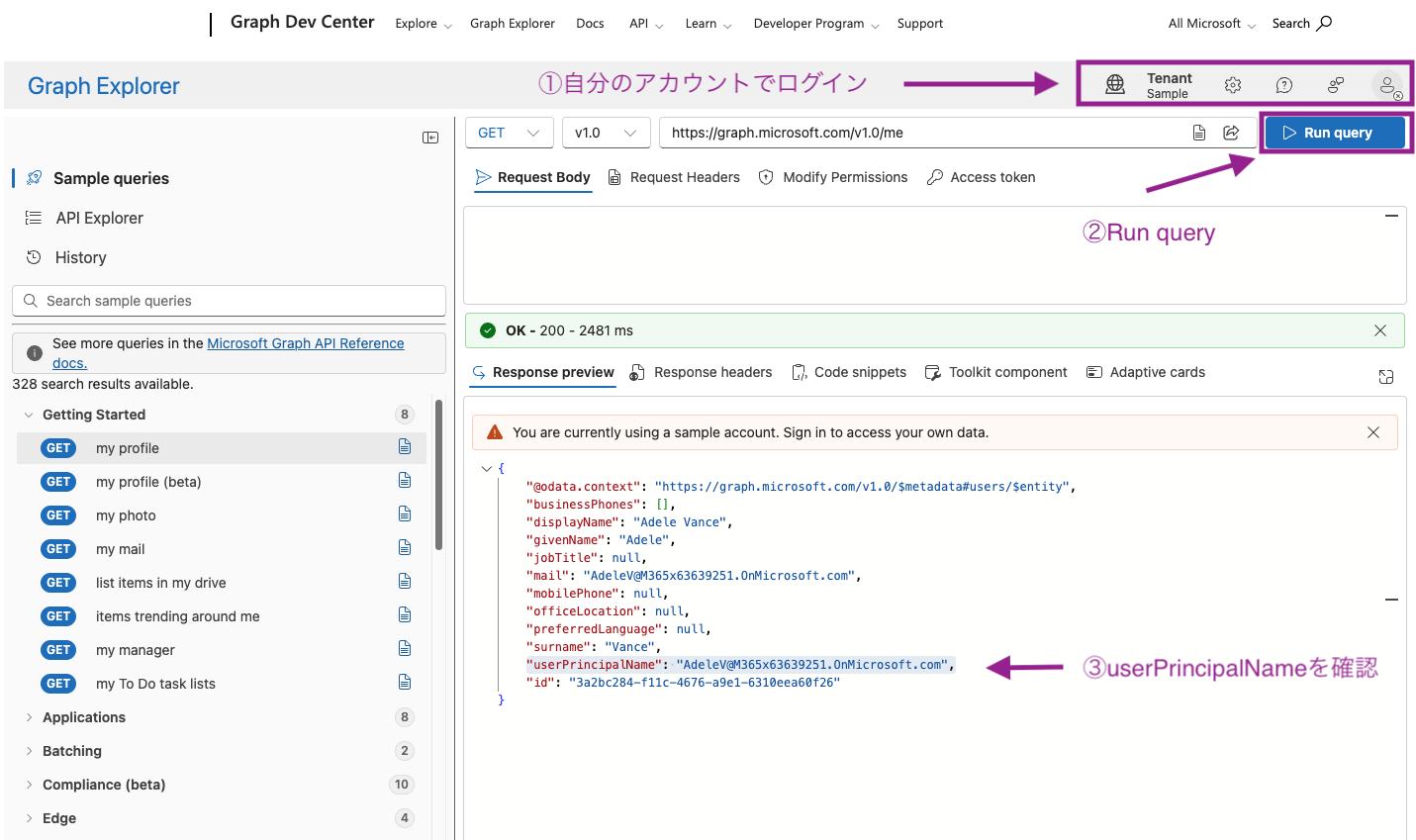Go to Graph Dev Center home

click(x=302, y=22)
